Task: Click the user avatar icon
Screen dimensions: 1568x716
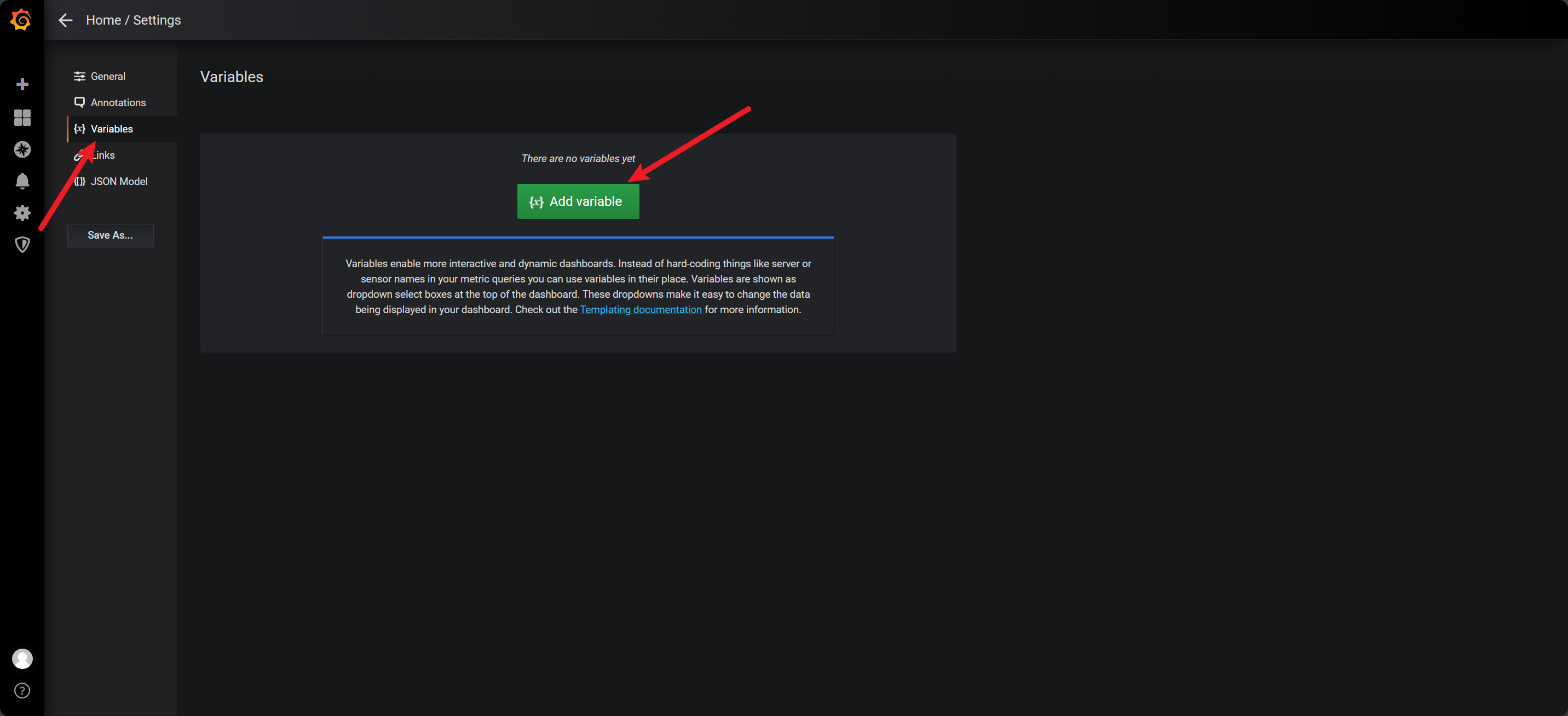Action: (x=22, y=659)
